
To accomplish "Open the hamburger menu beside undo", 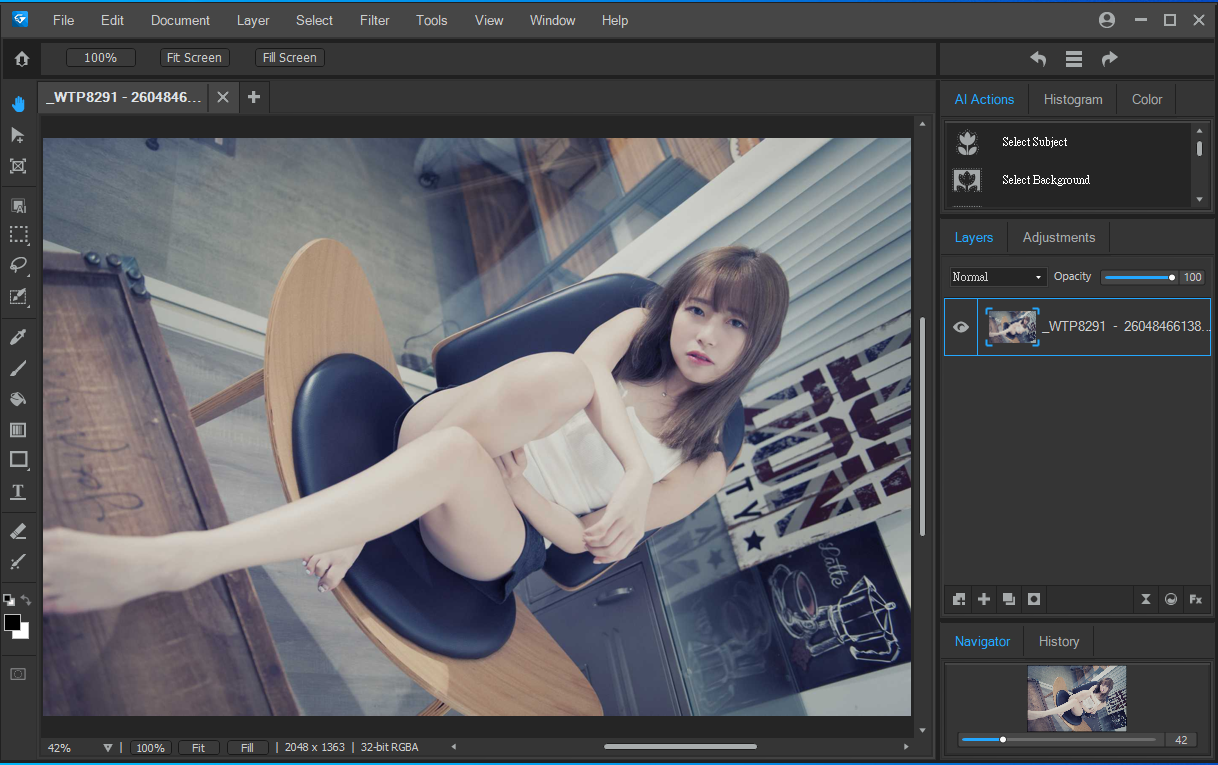I will point(1074,59).
